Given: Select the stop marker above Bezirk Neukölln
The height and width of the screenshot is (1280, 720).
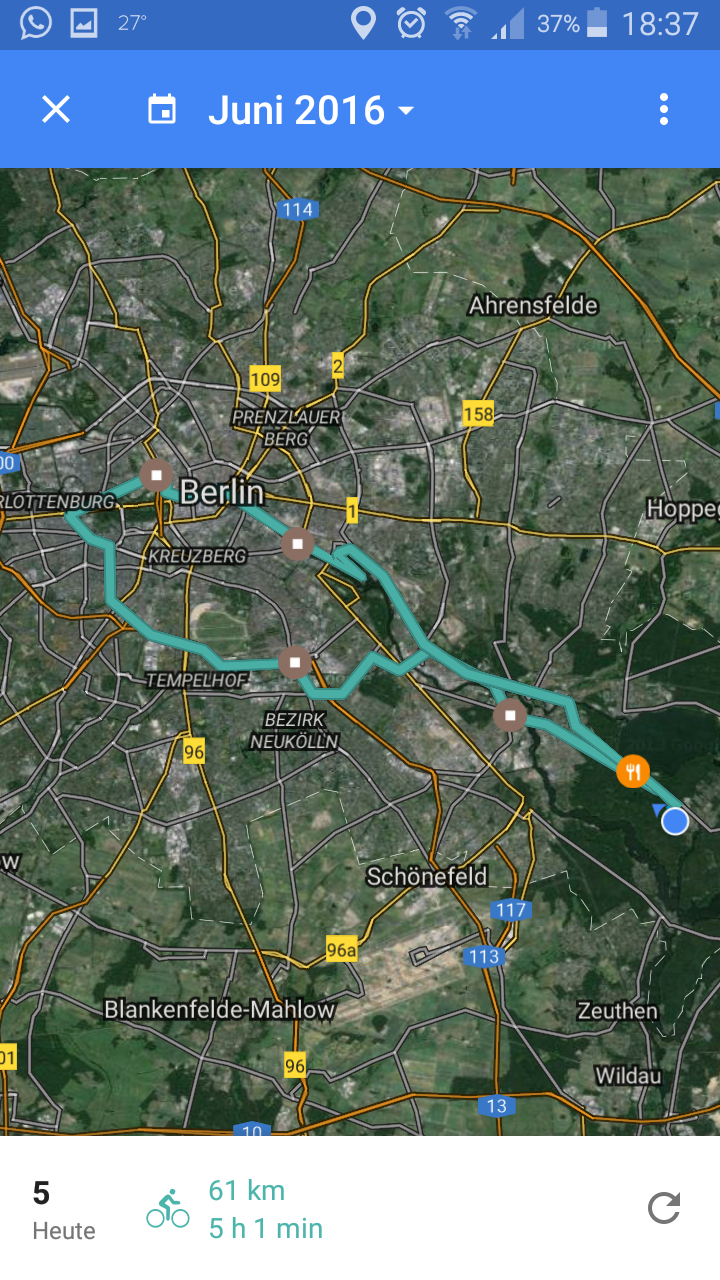Looking at the screenshot, I should pyautogui.click(x=294, y=662).
